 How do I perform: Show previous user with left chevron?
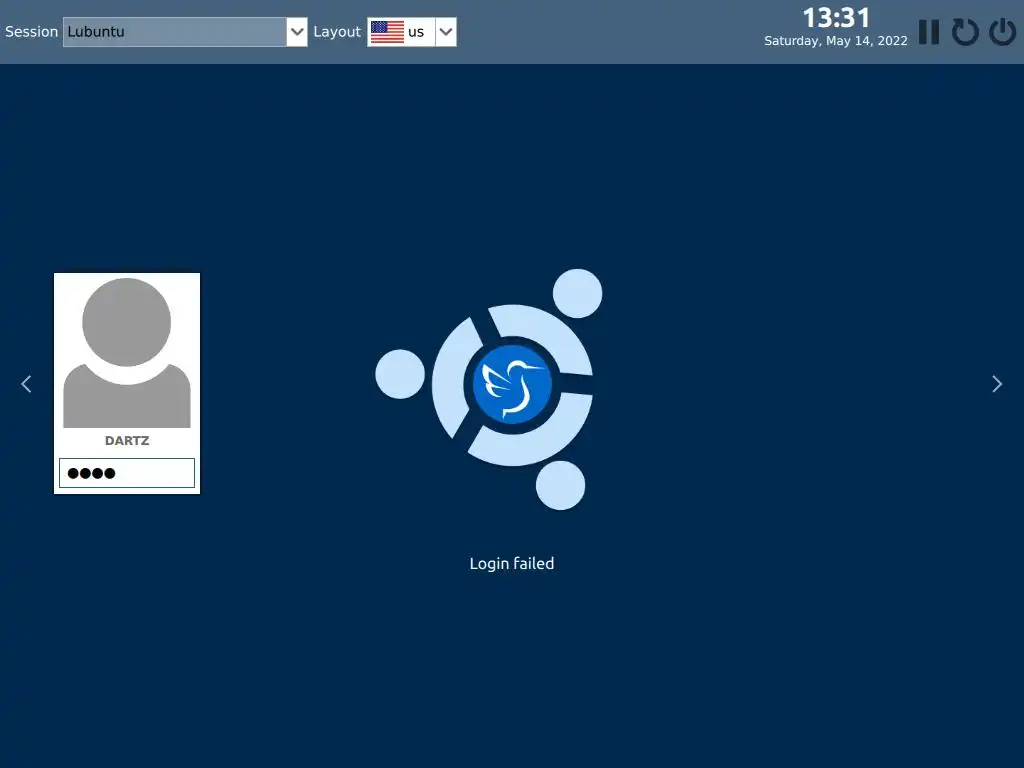tap(26, 384)
